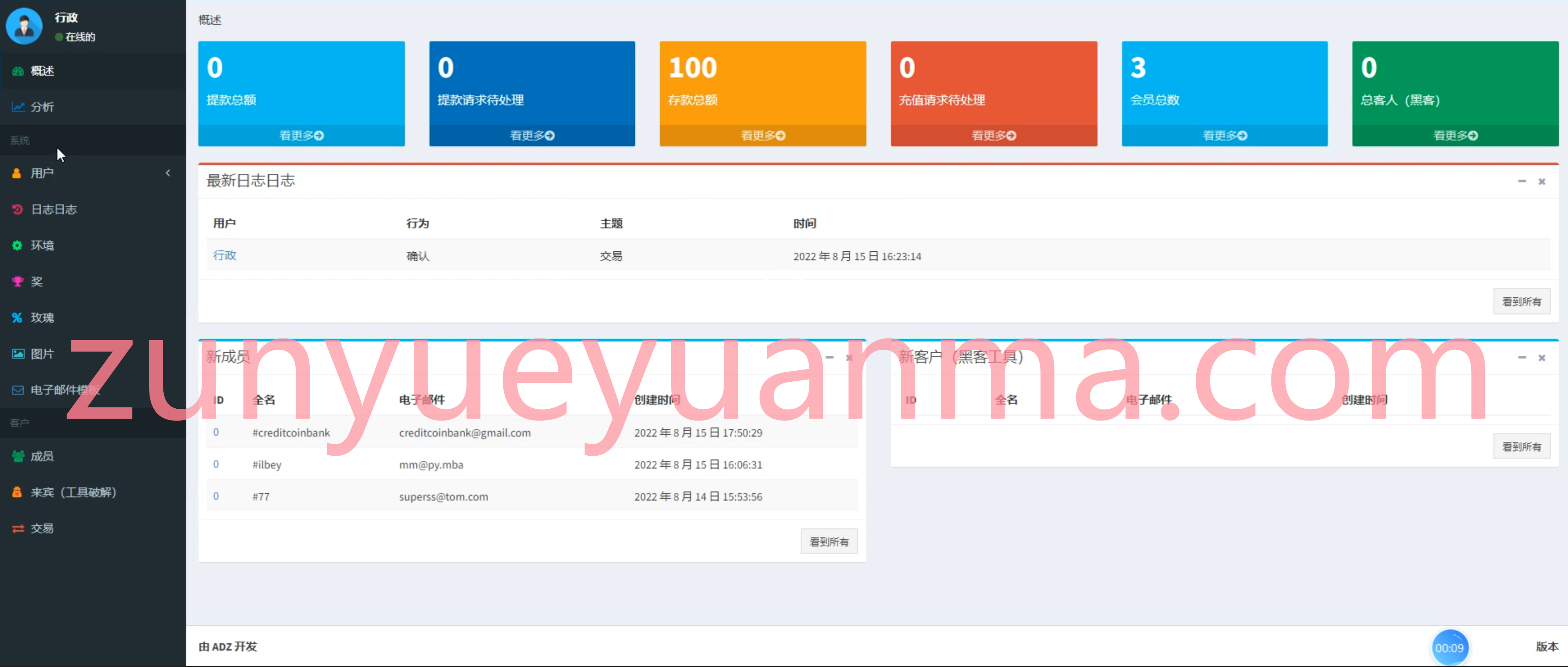Open 日志日志 history icon
Viewport: 1568px width, 667px height.
coord(17,210)
